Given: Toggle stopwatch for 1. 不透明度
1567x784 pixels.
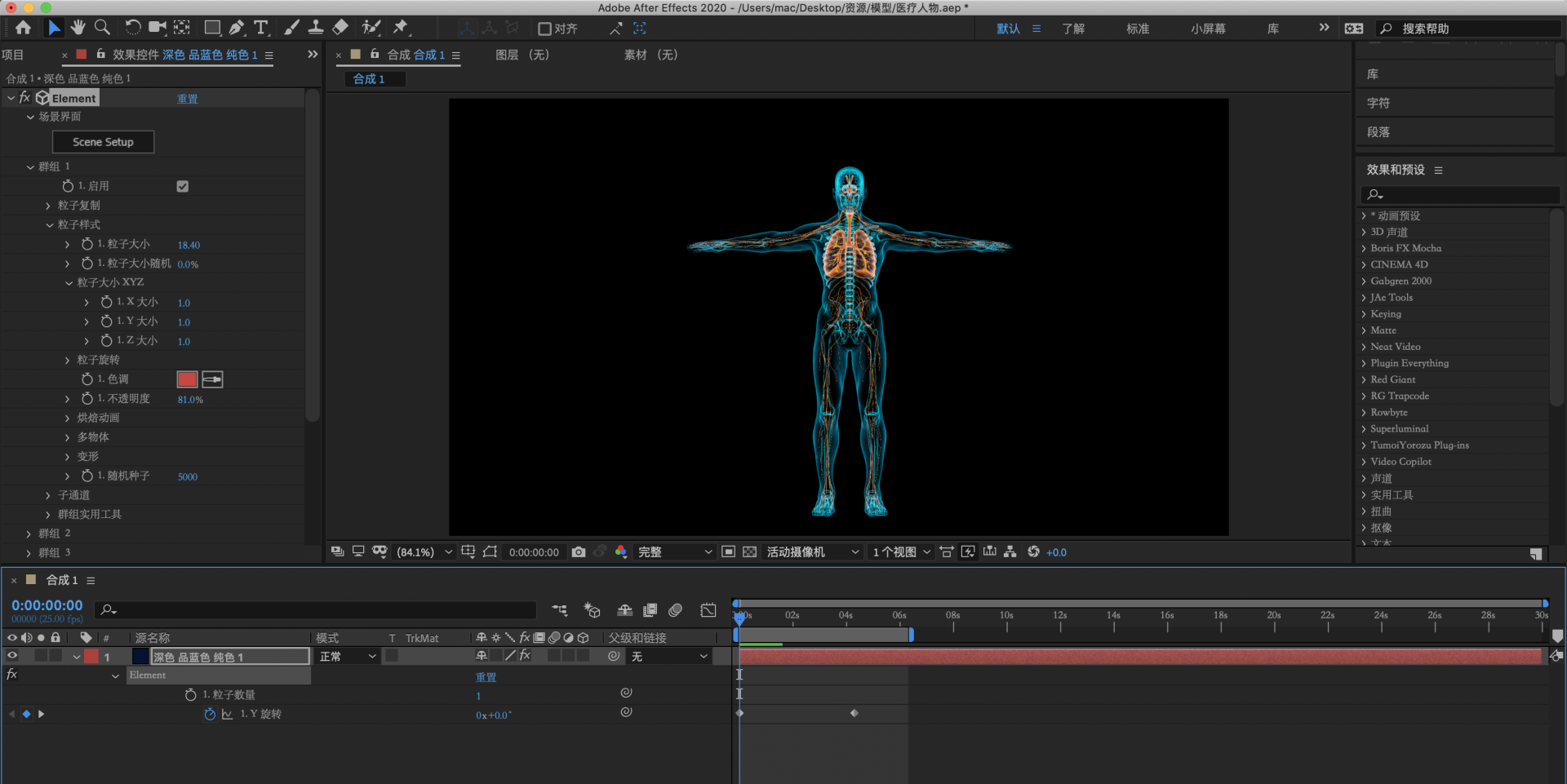Looking at the screenshot, I should coord(87,398).
